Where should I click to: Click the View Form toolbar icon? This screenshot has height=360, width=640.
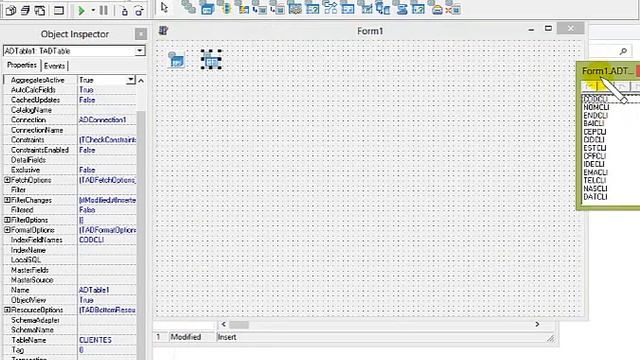tap(25, 10)
